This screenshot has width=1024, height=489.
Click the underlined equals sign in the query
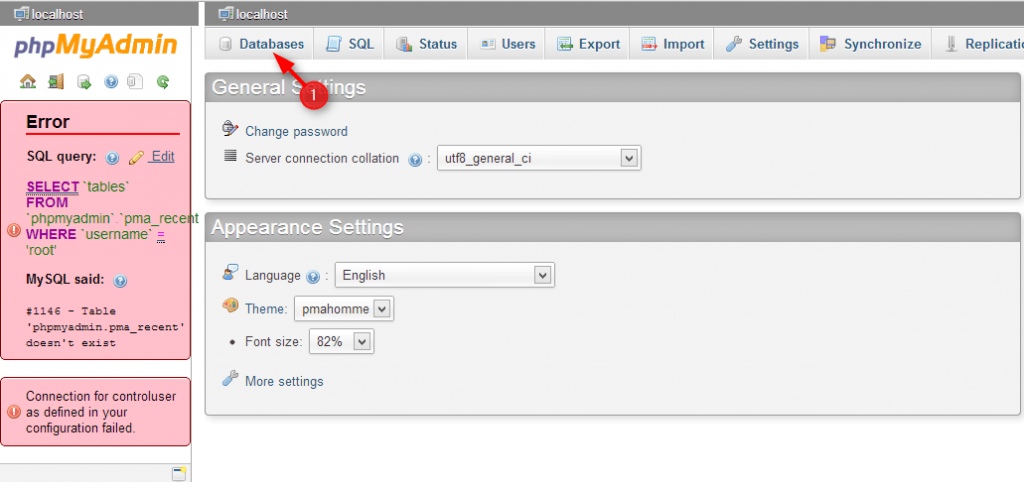(161, 234)
